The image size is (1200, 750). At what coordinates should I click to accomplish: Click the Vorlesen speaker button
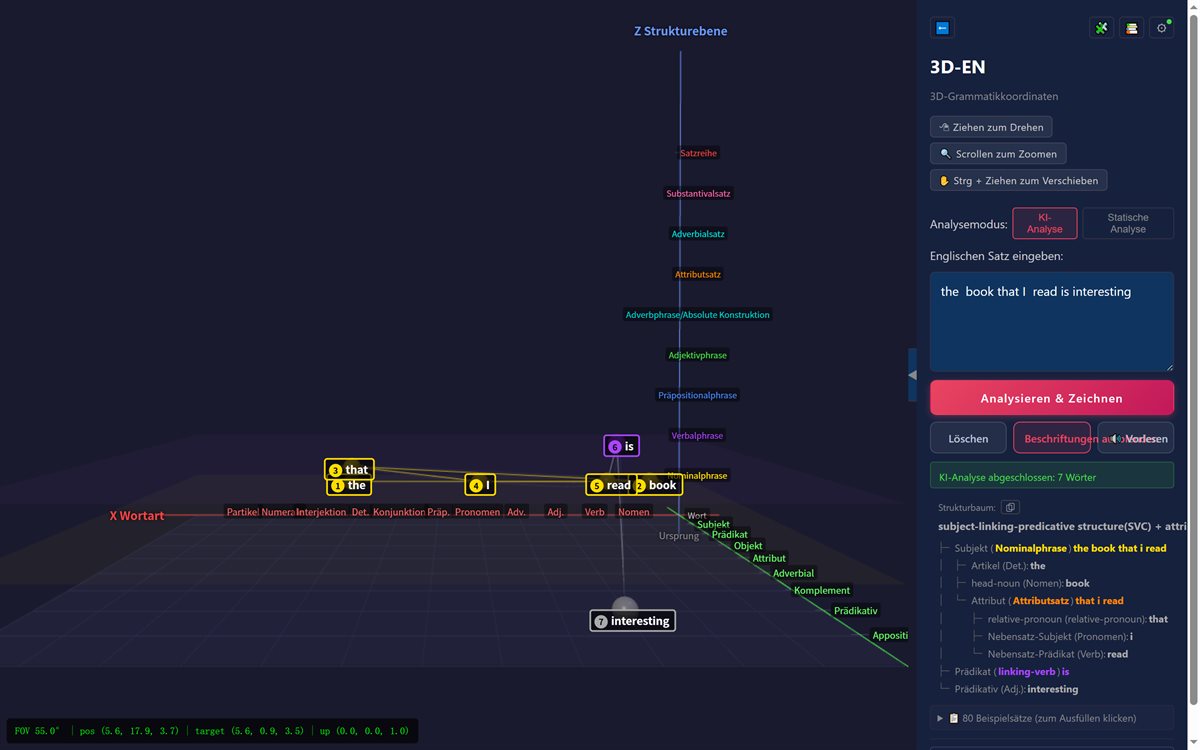point(1135,438)
